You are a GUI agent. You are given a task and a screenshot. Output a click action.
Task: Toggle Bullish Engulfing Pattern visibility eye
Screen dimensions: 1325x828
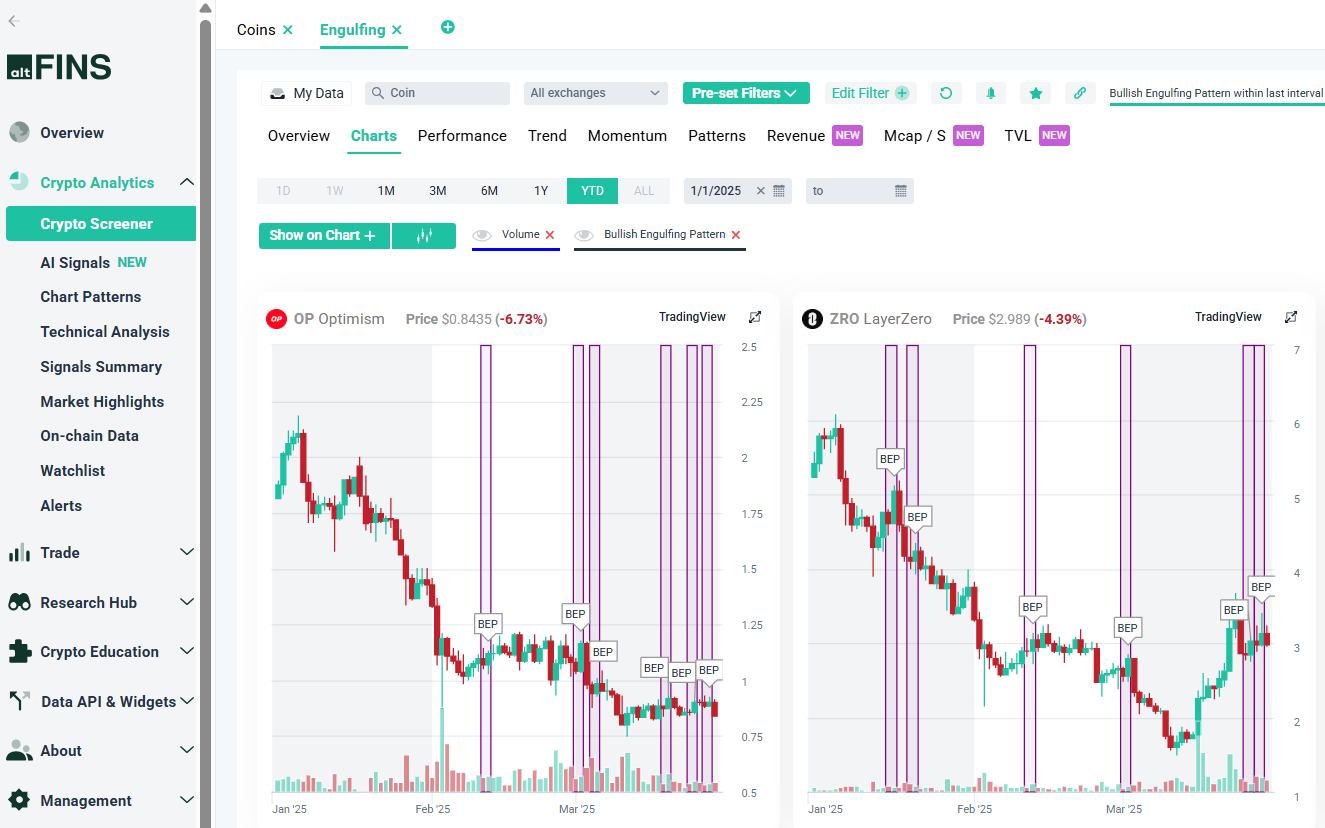tap(584, 235)
